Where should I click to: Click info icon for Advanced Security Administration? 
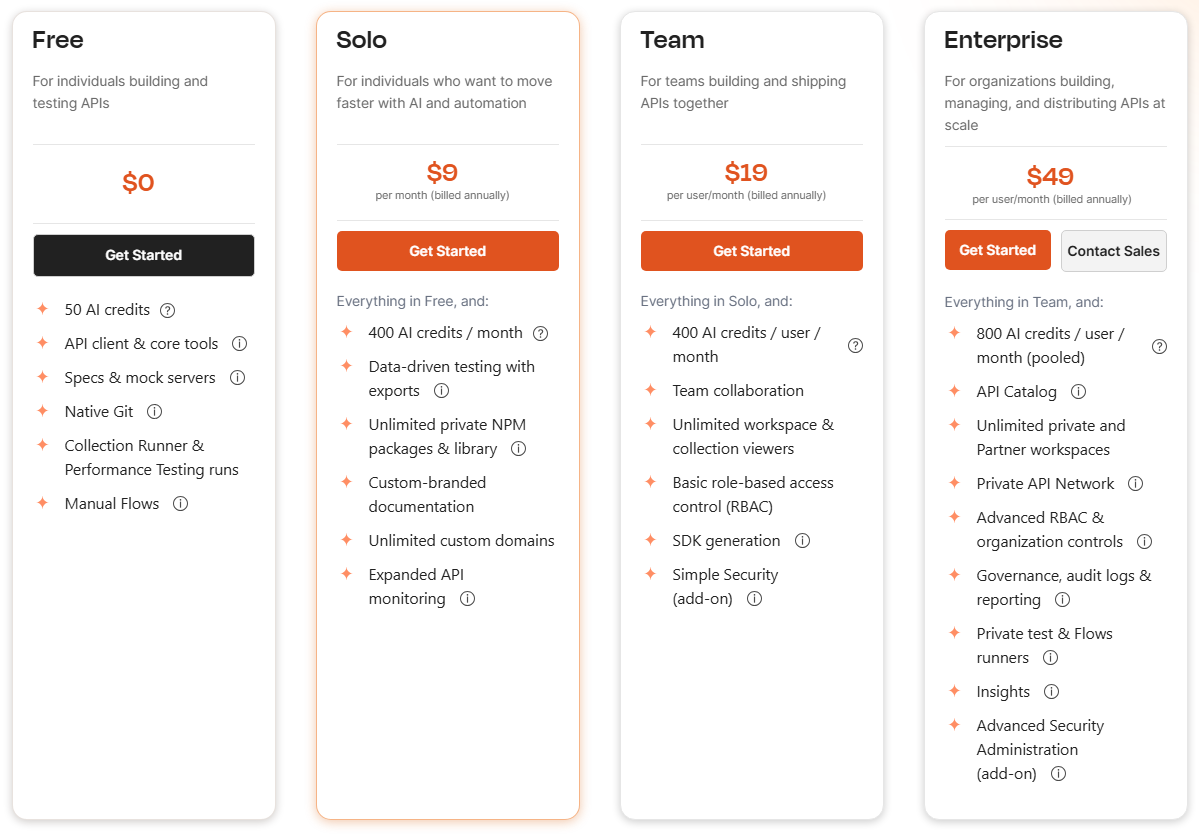click(1058, 774)
